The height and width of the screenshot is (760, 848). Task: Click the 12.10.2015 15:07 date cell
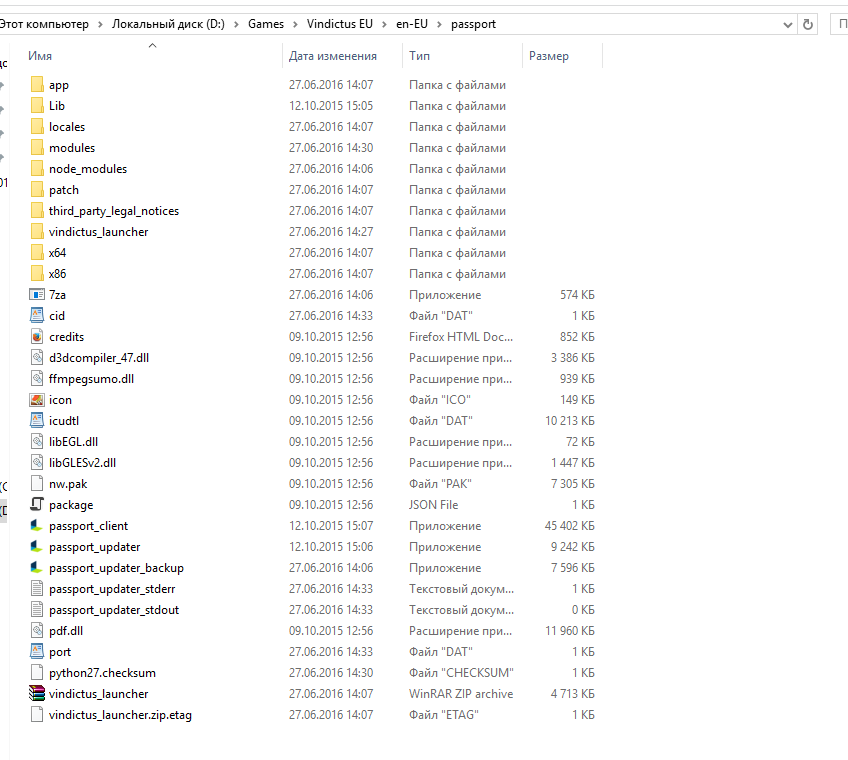click(x=331, y=526)
